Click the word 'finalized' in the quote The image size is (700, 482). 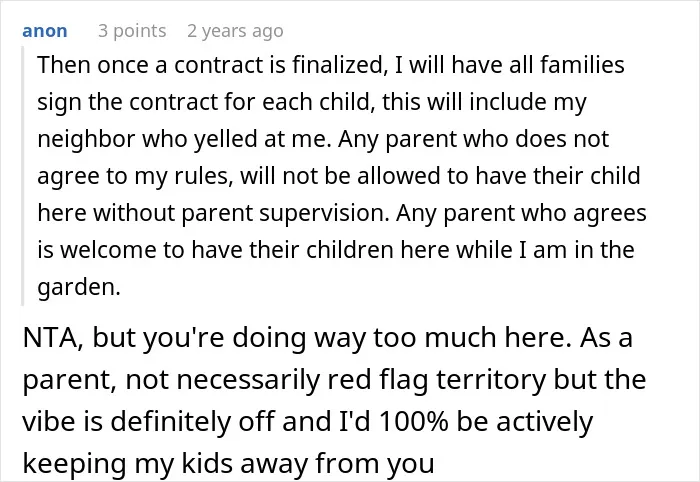pos(339,65)
